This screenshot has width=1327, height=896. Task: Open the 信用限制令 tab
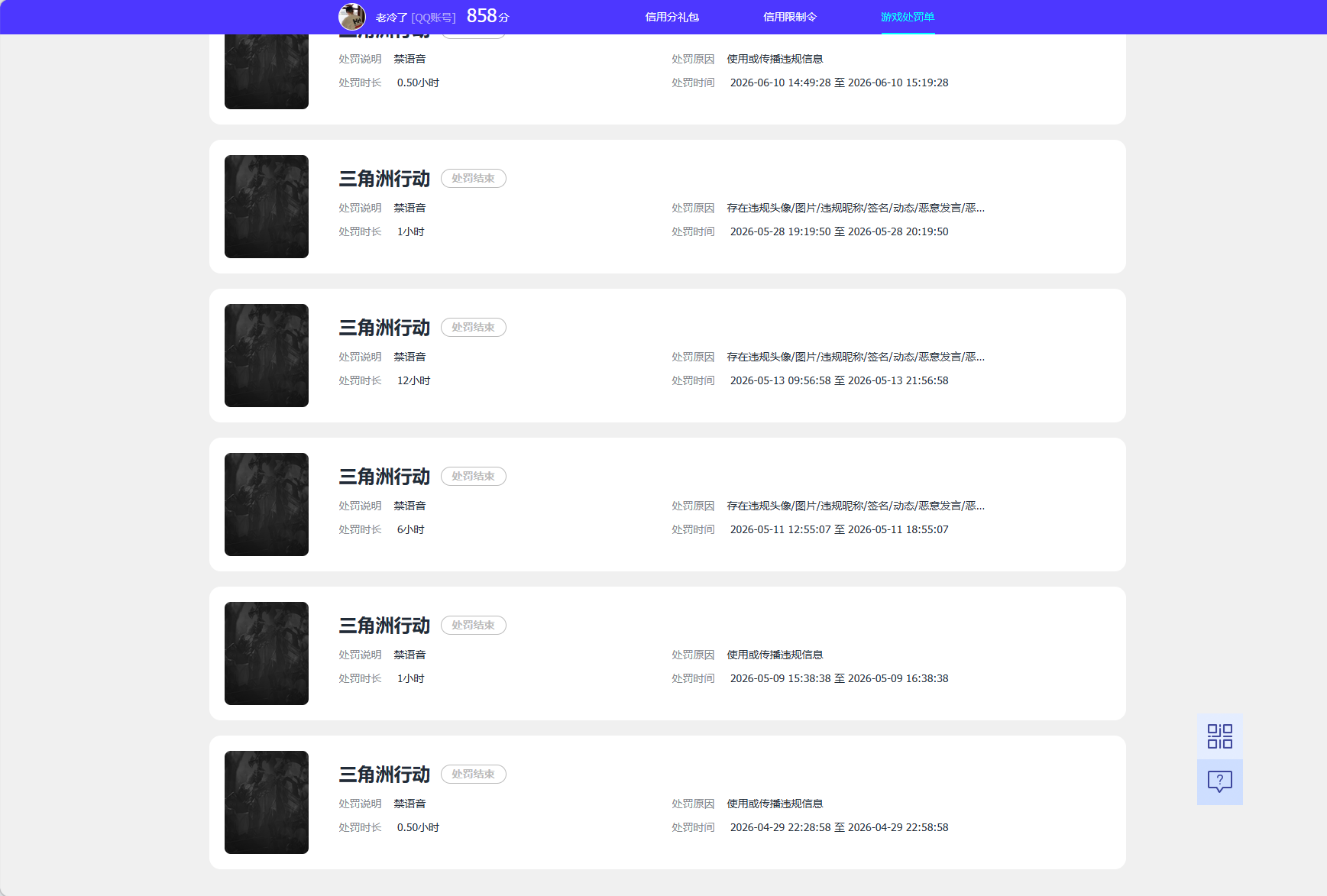pyautogui.click(x=790, y=17)
